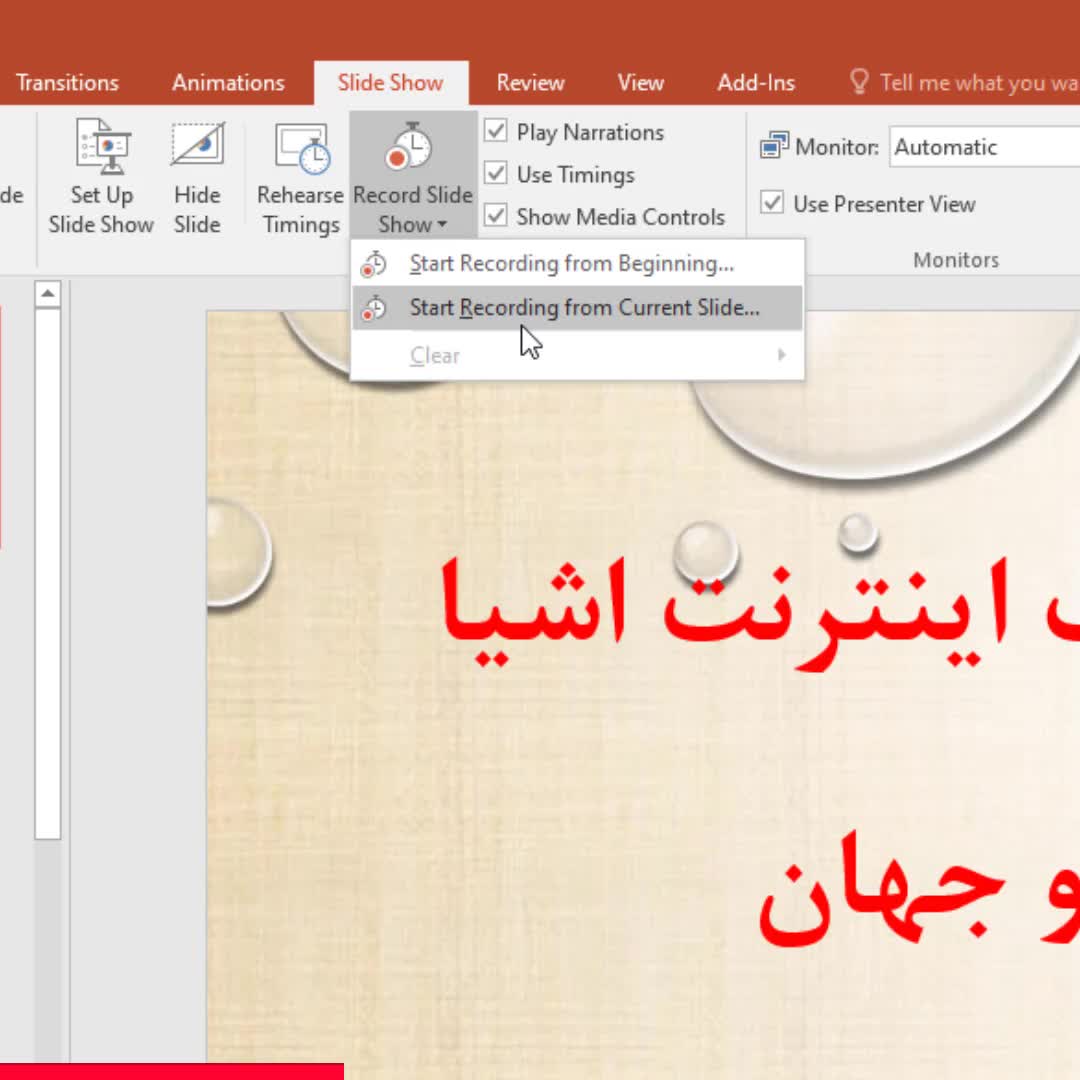Click the slide panel scroll up arrow
The height and width of the screenshot is (1080, 1080).
point(48,294)
